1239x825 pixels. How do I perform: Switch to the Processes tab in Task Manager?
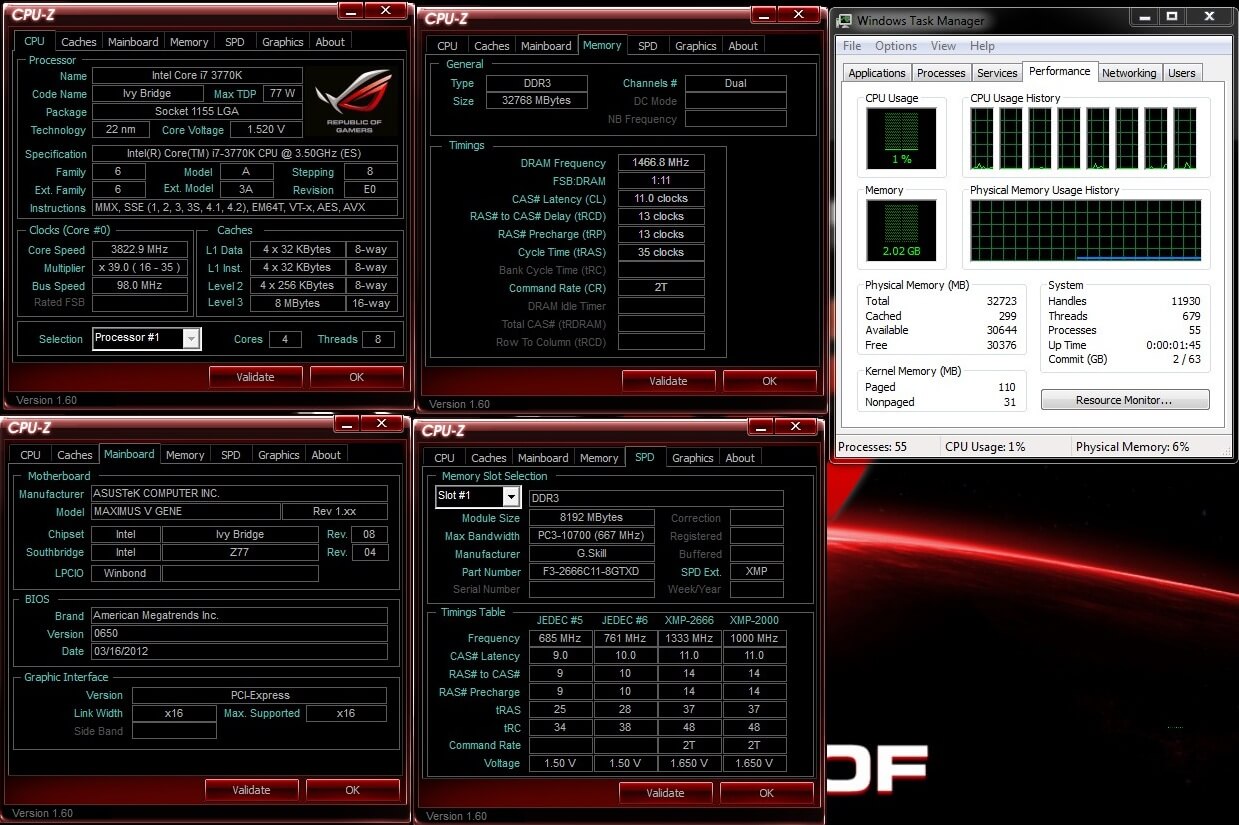pyautogui.click(x=941, y=73)
